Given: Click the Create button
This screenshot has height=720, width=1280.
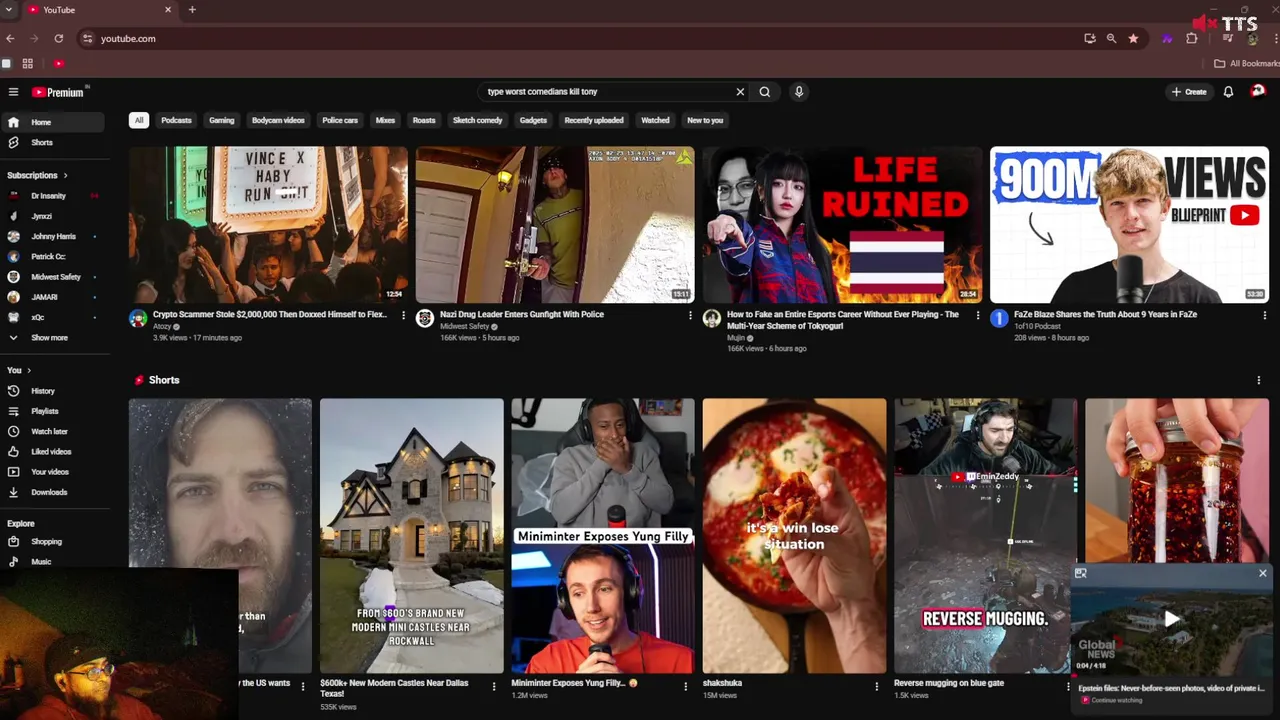Looking at the screenshot, I should tap(1189, 92).
